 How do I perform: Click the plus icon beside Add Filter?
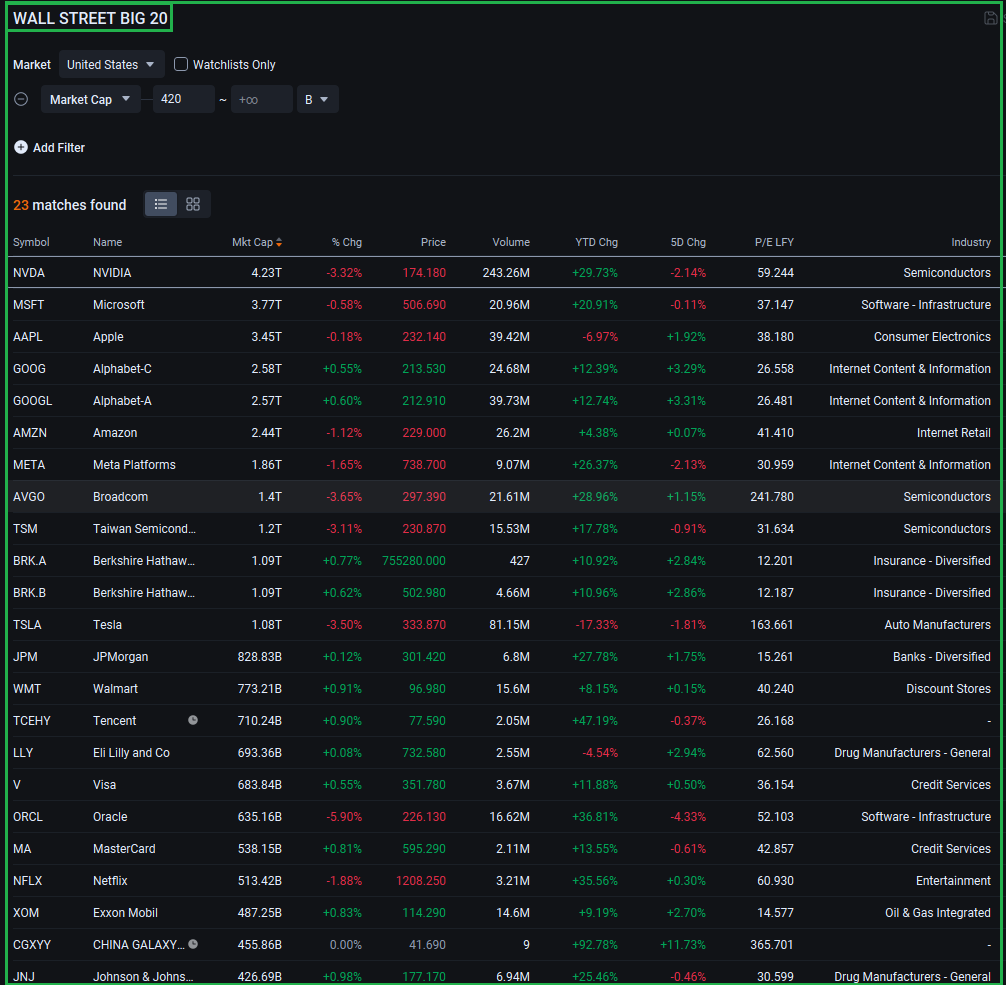21,147
